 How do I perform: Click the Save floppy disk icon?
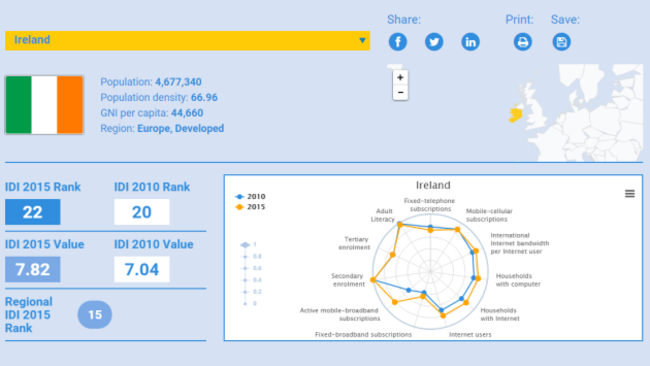[561, 42]
